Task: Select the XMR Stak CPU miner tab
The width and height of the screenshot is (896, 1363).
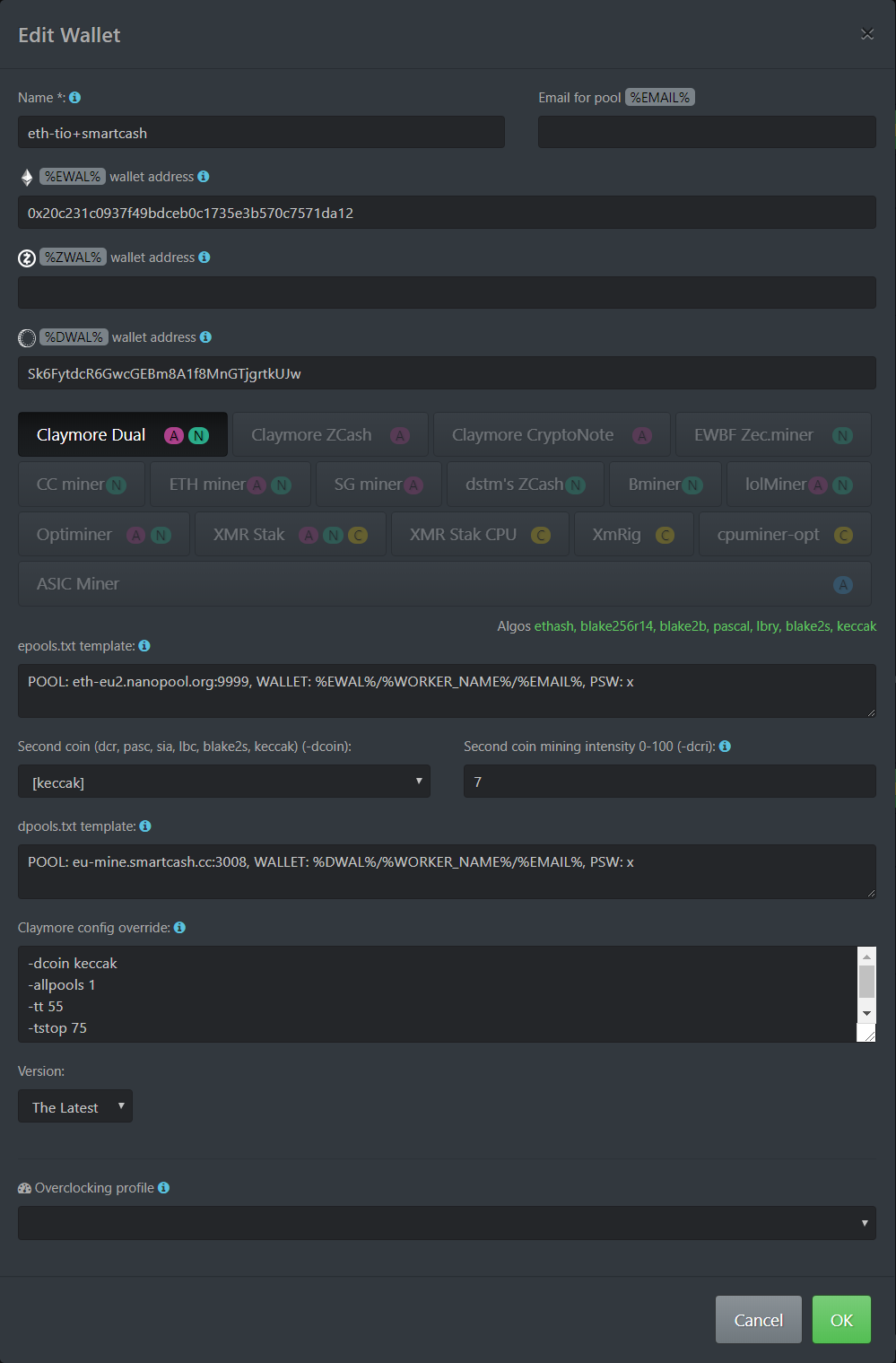Action: pos(479,535)
